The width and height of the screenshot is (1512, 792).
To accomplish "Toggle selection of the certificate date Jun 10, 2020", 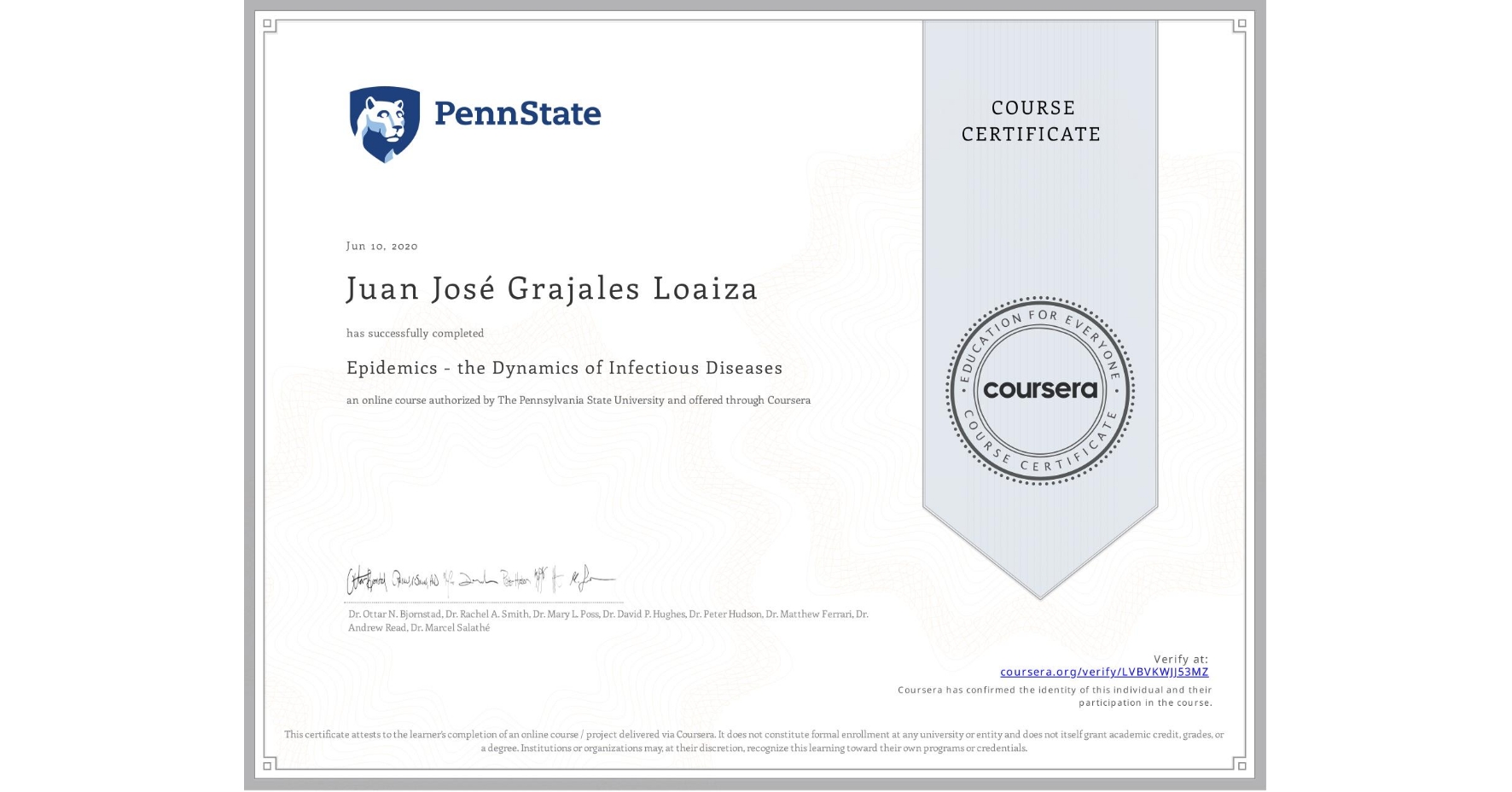I will tap(381, 246).
